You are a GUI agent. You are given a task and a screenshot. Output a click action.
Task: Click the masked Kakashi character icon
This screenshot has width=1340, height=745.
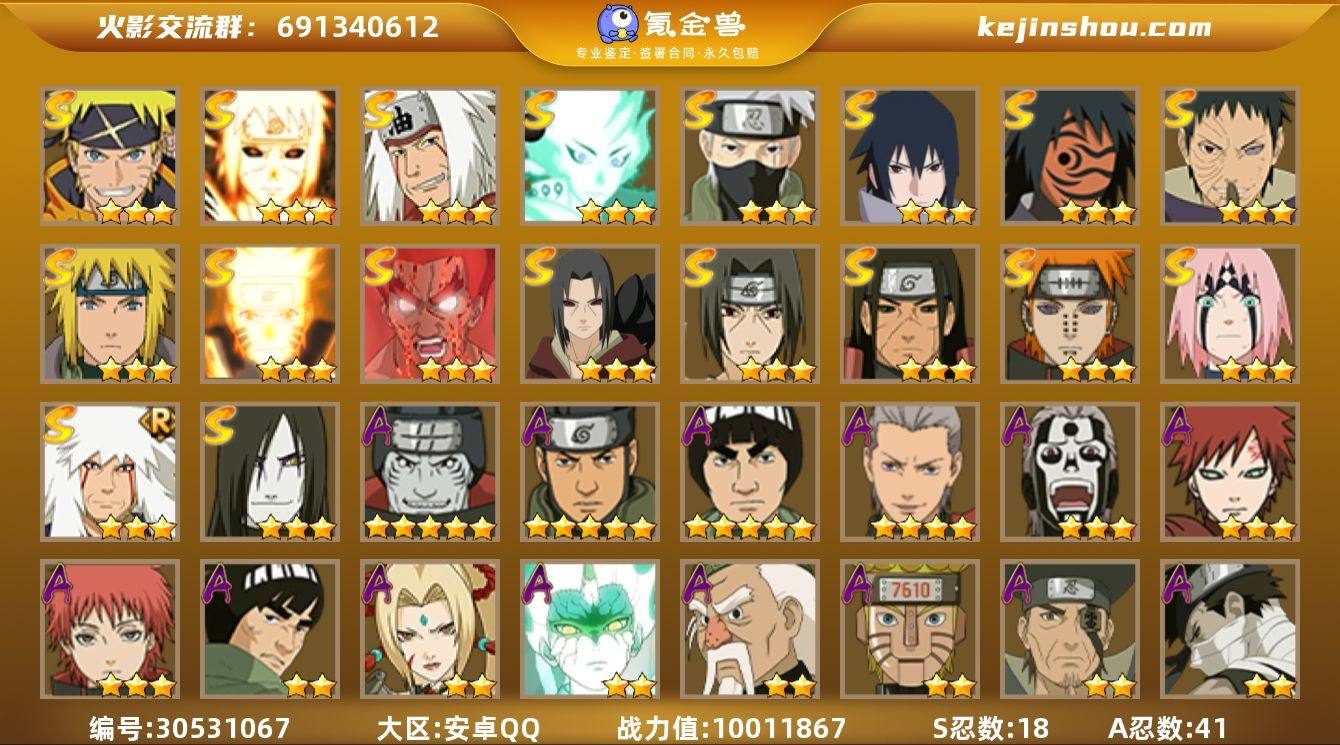coord(750,156)
